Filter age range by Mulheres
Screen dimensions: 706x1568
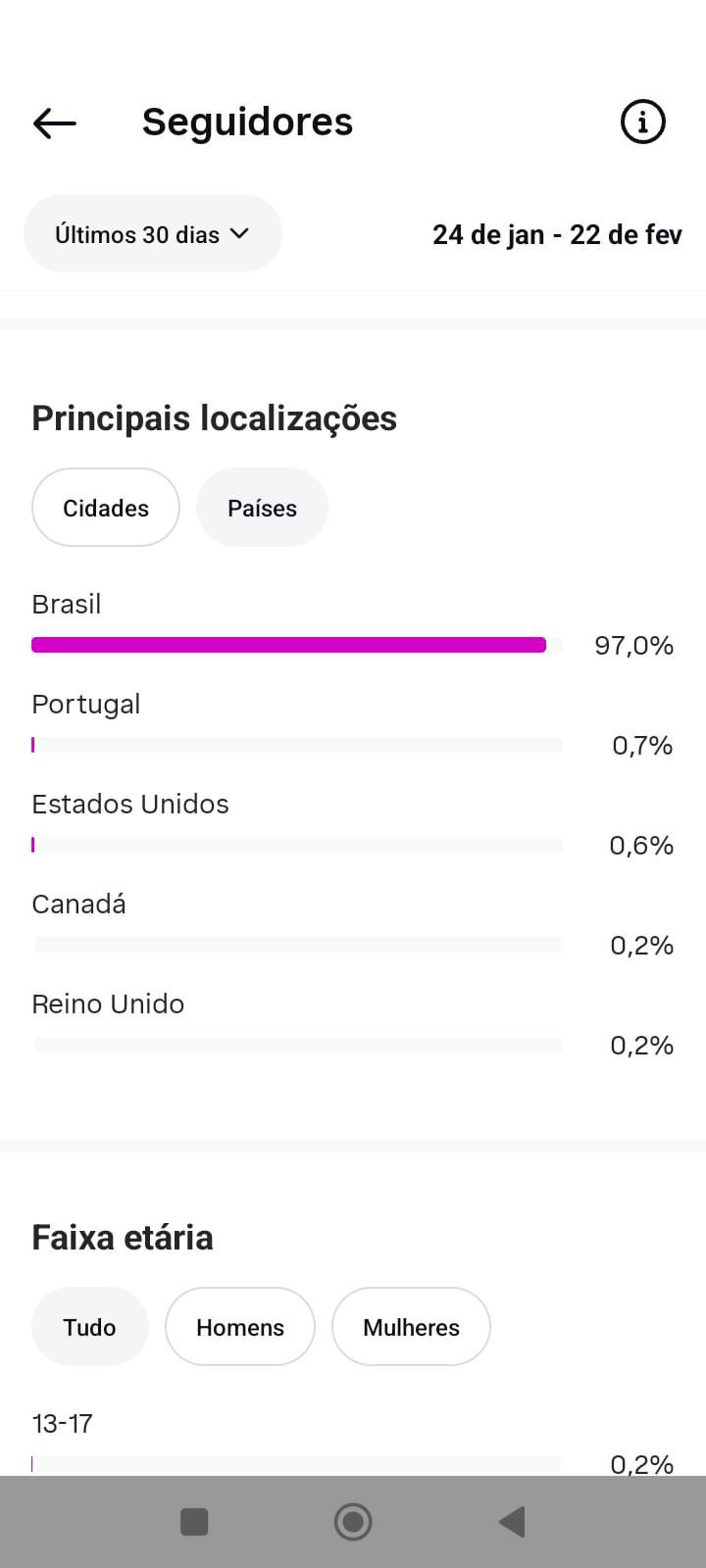click(x=411, y=1327)
